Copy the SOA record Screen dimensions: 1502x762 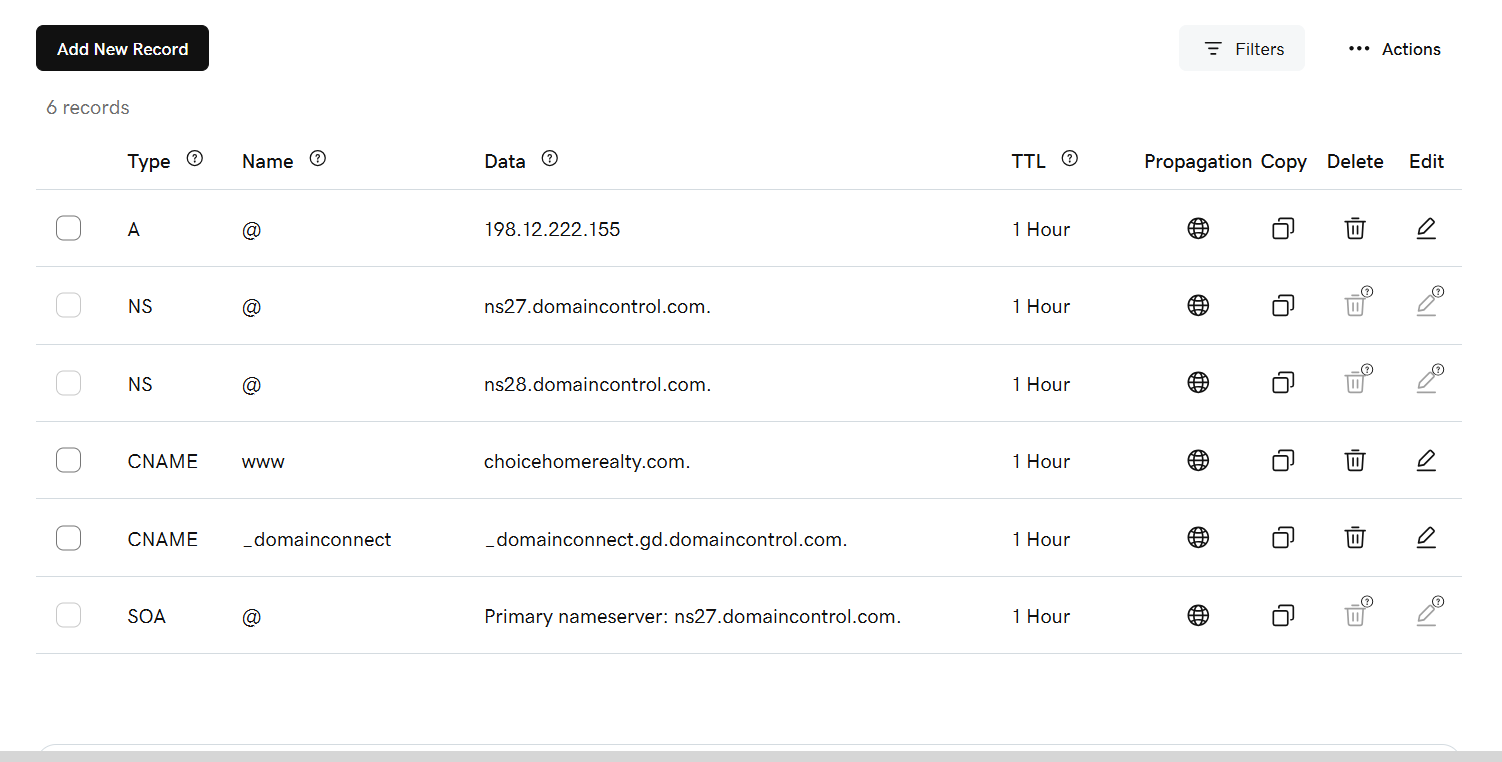pos(1283,616)
